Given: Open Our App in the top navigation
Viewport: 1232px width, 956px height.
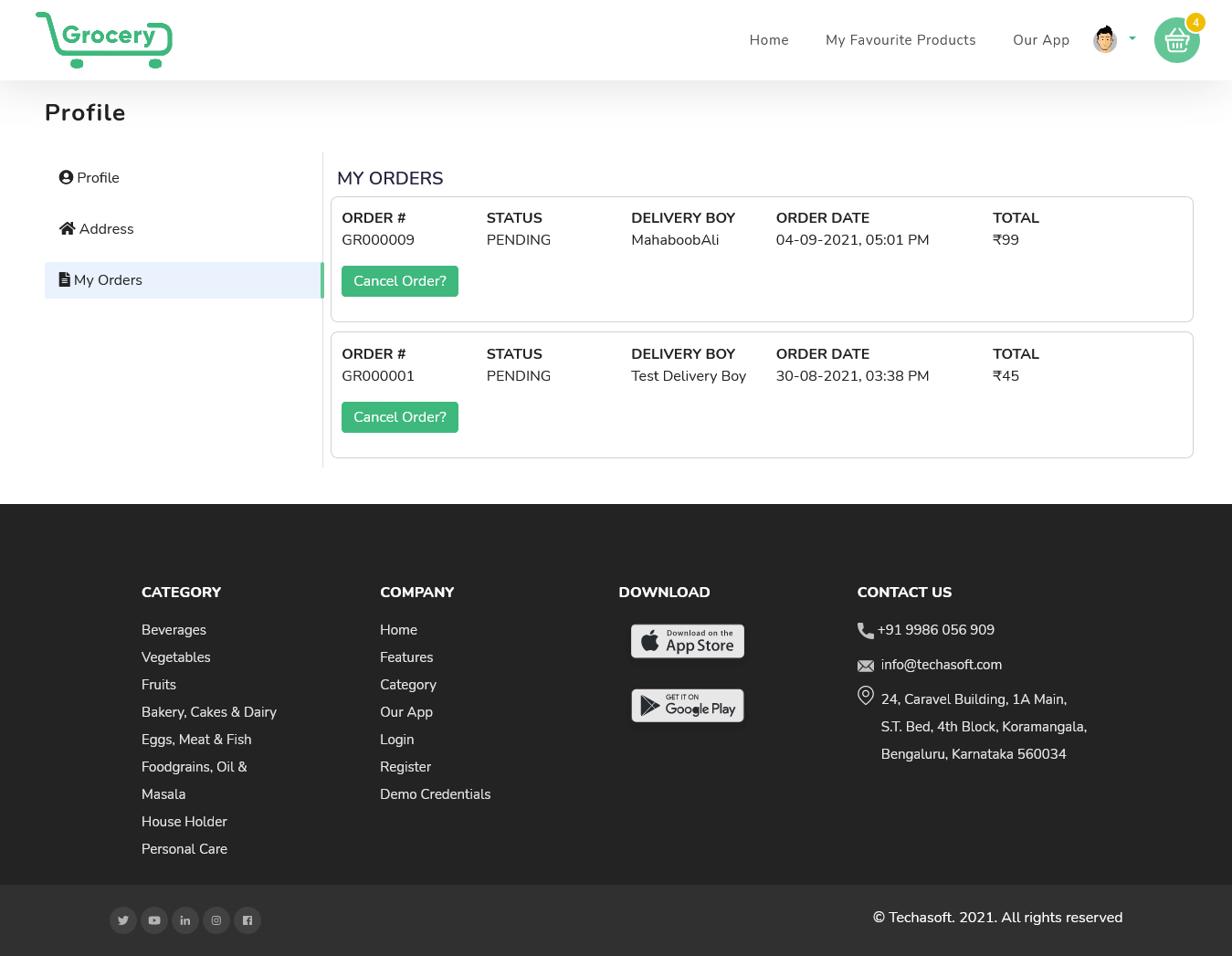Looking at the screenshot, I should [1041, 40].
